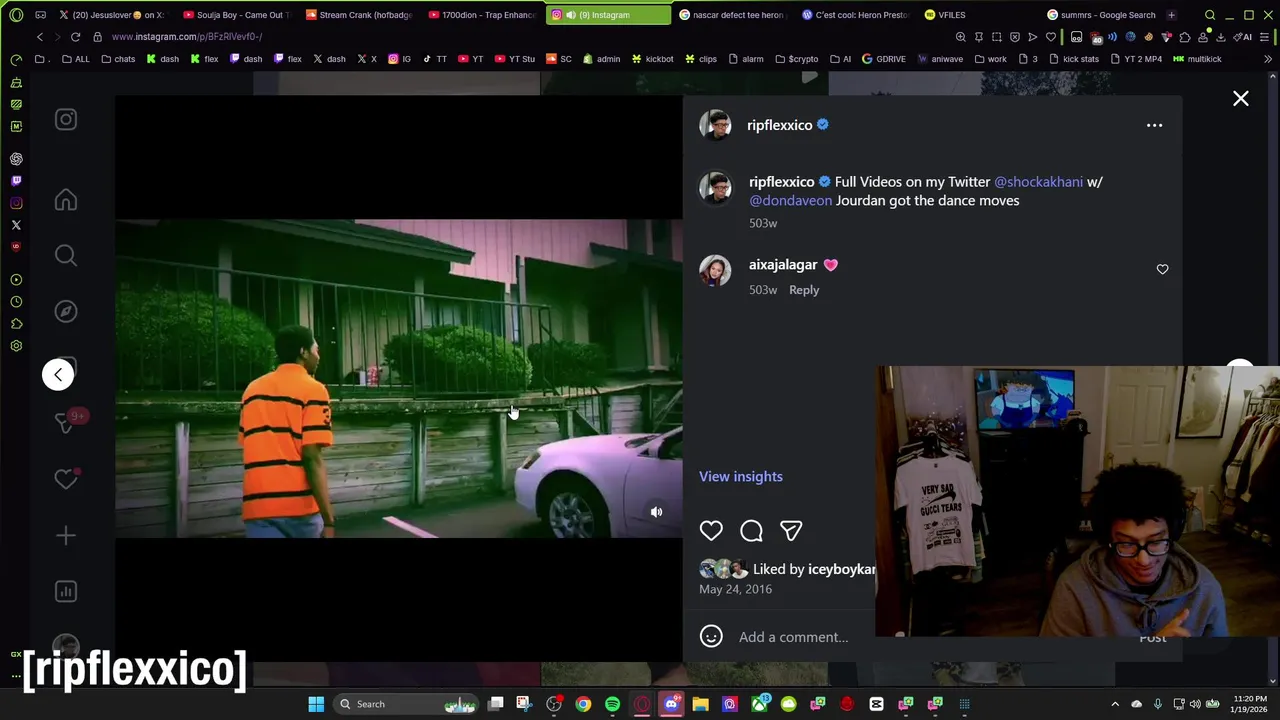The width and height of the screenshot is (1280, 720).
Task: Open the kick stats bookmark folder
Action: pyautogui.click(x=1073, y=59)
